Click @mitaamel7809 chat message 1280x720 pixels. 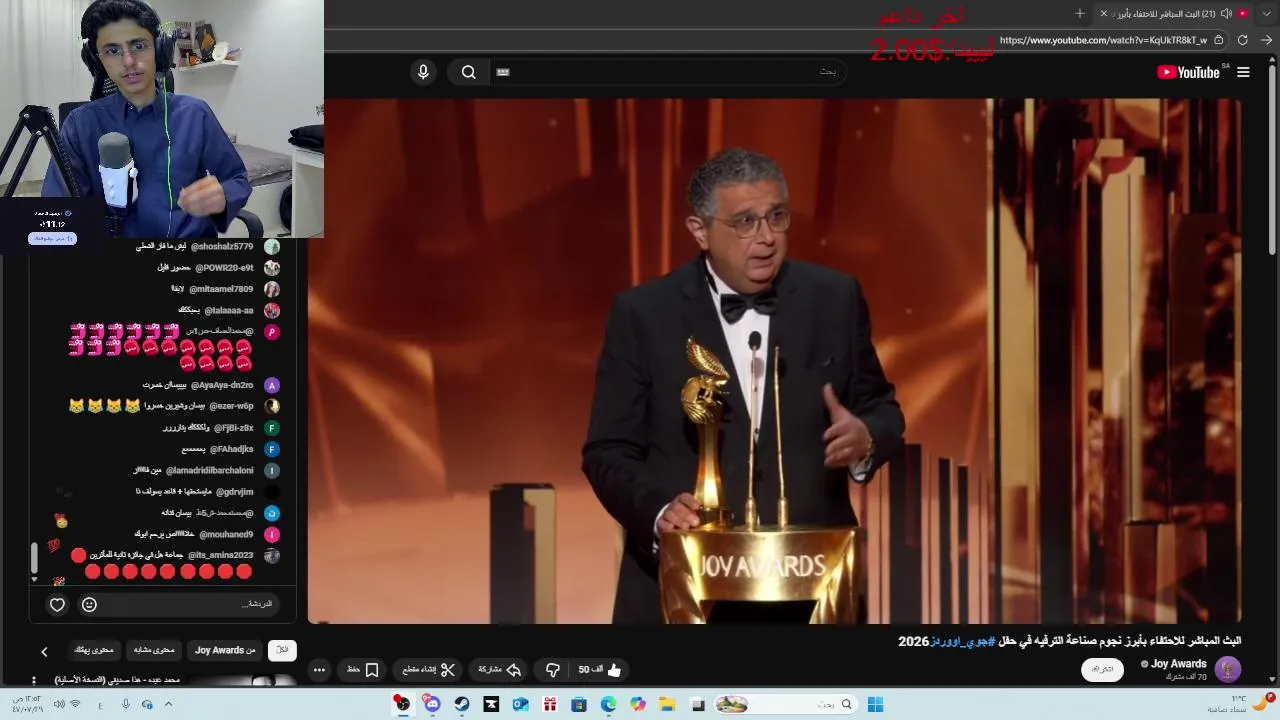coord(212,289)
